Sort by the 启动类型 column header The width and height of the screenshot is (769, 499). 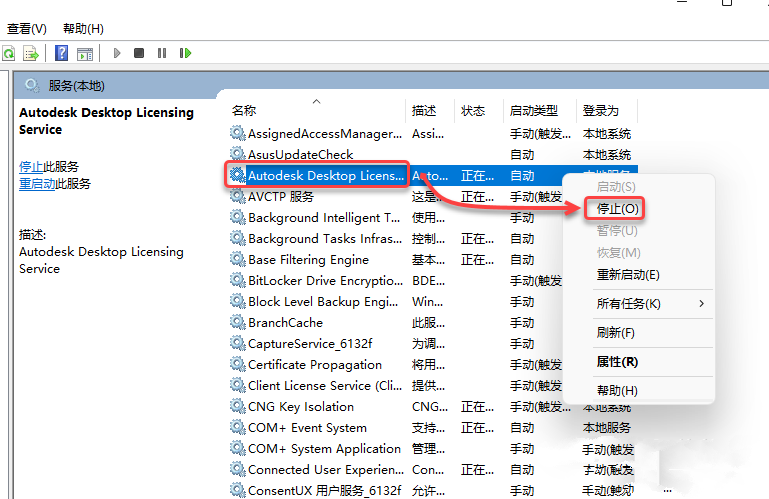534,111
